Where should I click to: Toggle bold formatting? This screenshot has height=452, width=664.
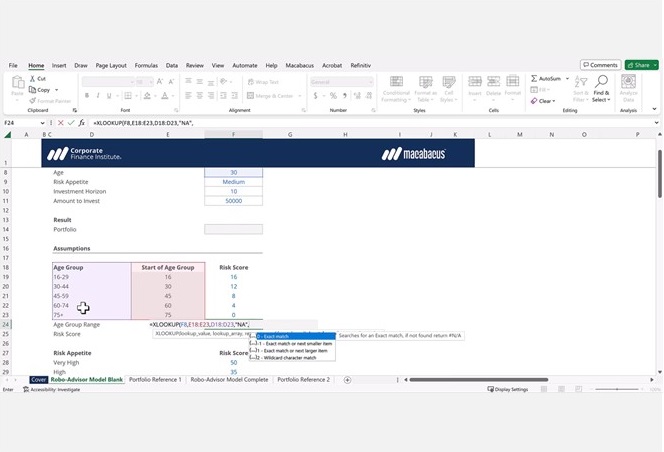[87, 96]
